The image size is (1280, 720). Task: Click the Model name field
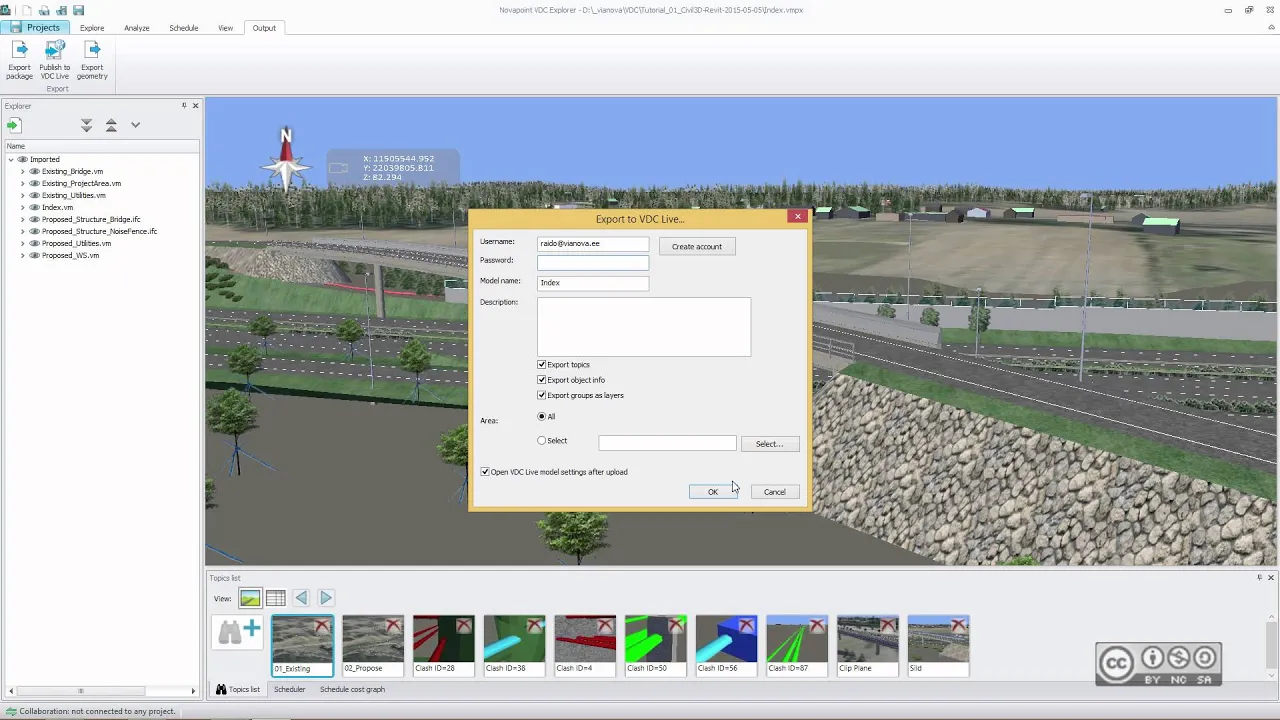click(x=593, y=283)
